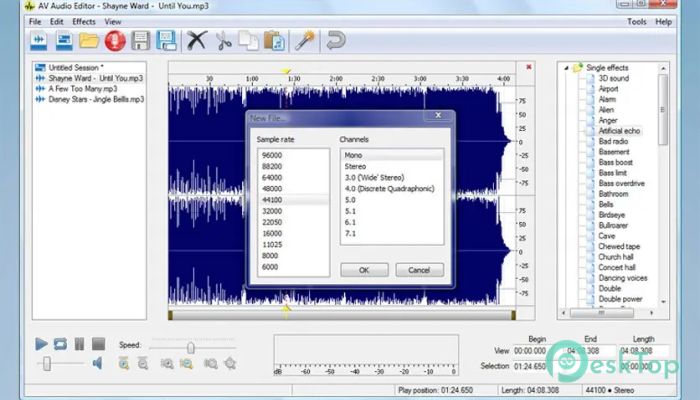Viewport: 700px width, 400px height.
Task: Click the New Session toolbar icon
Action: click(x=64, y=41)
